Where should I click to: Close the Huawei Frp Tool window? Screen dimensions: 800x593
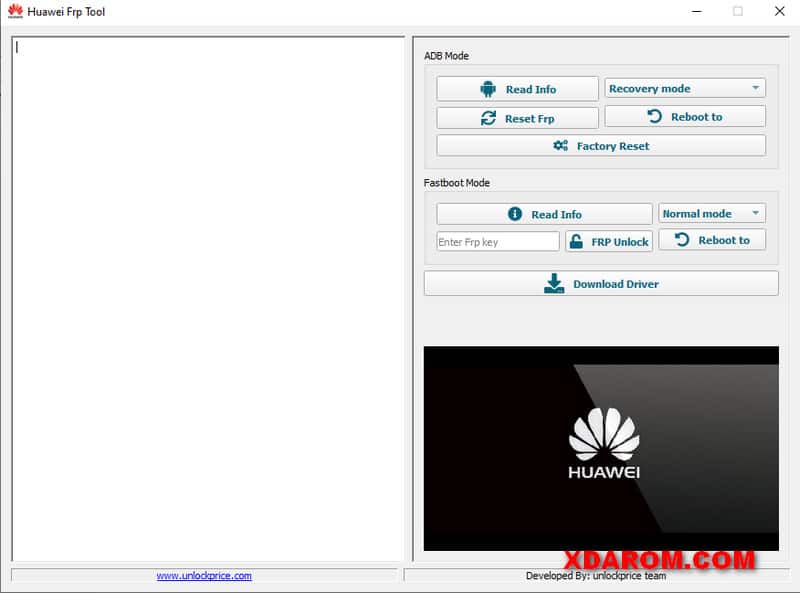780,11
